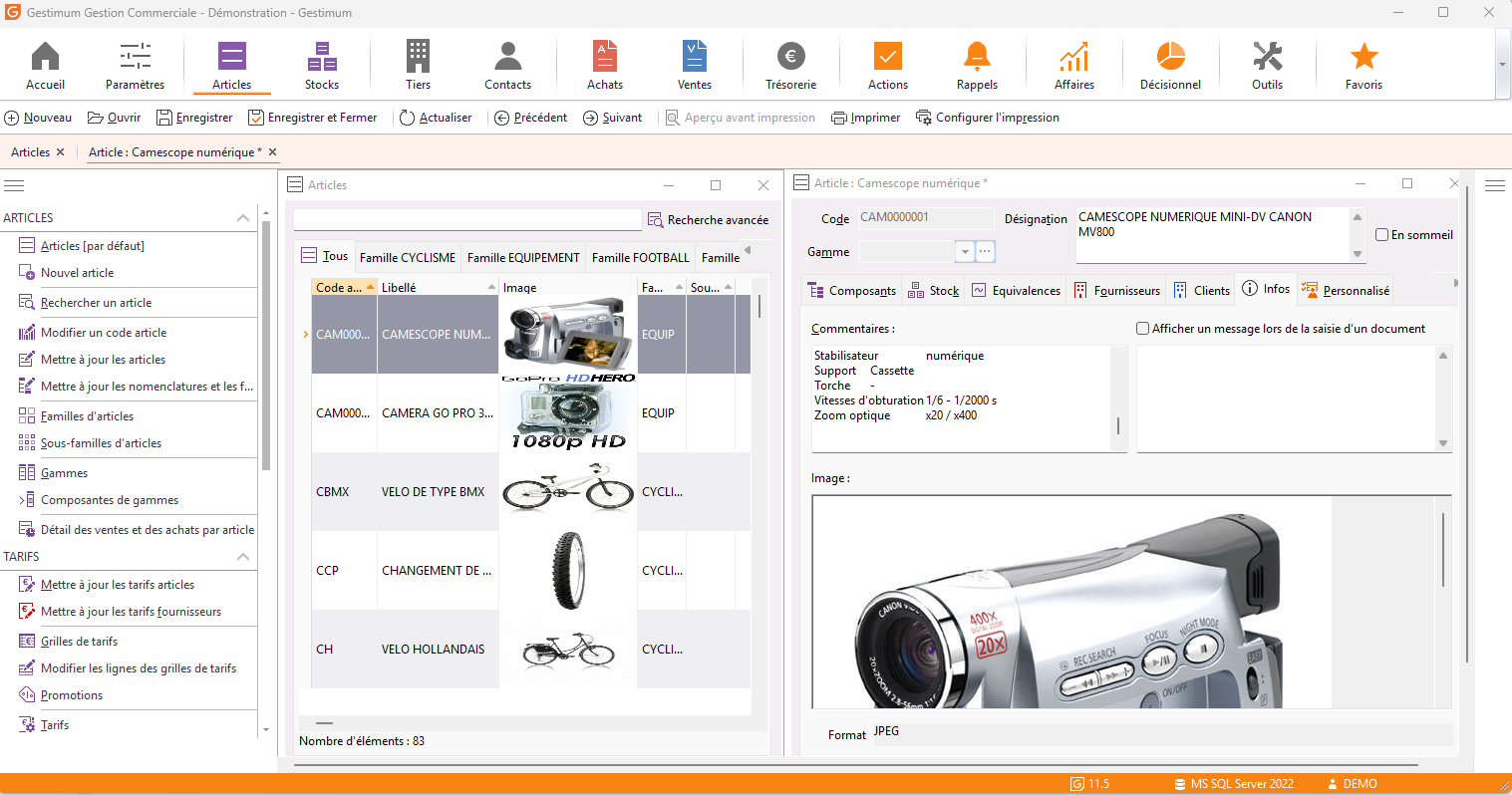The image size is (1512, 795).
Task: Click Nouvel article in sidebar
Action: click(78, 273)
